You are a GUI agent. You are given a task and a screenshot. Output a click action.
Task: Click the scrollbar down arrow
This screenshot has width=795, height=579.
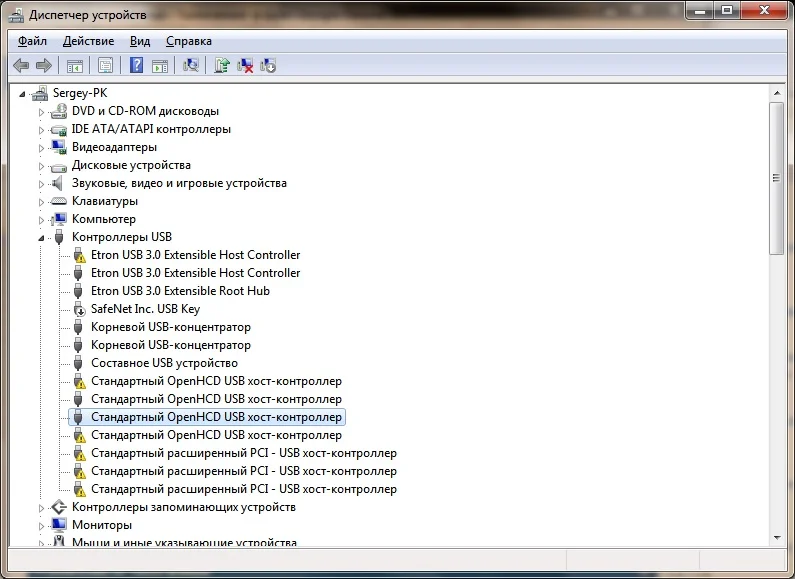click(777, 537)
